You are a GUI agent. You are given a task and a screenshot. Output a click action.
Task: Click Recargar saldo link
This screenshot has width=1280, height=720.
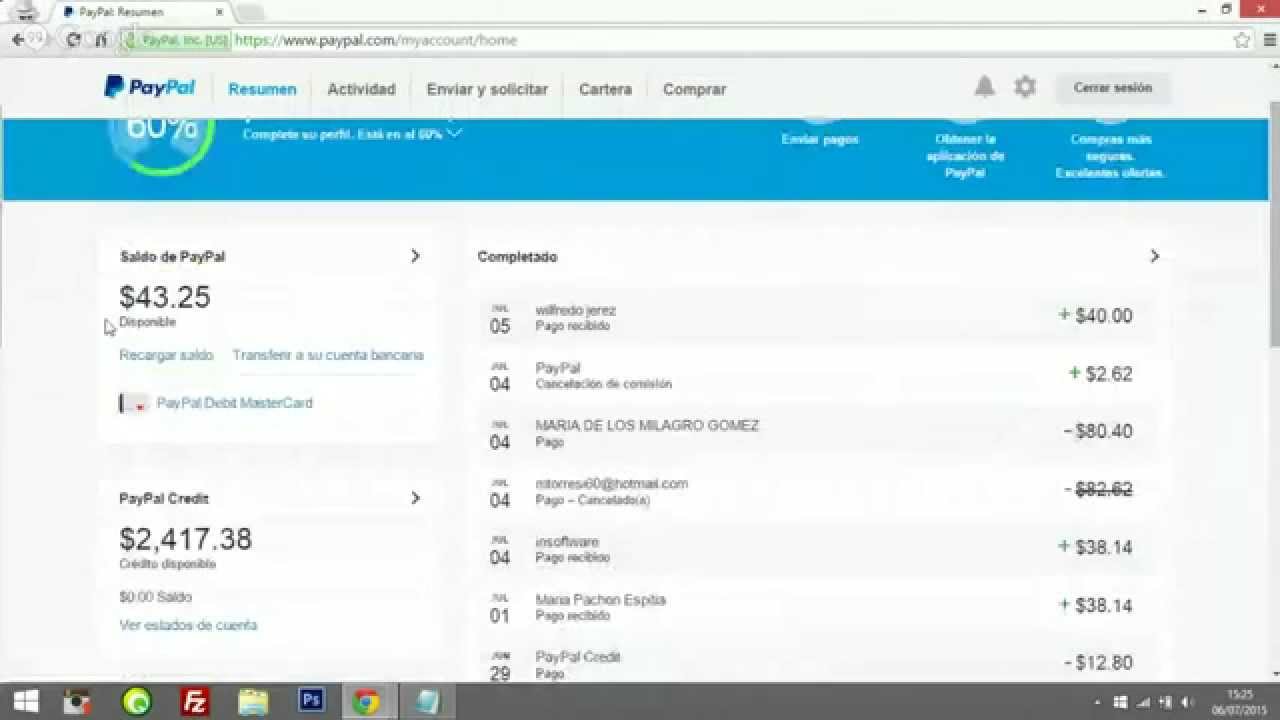tap(166, 355)
